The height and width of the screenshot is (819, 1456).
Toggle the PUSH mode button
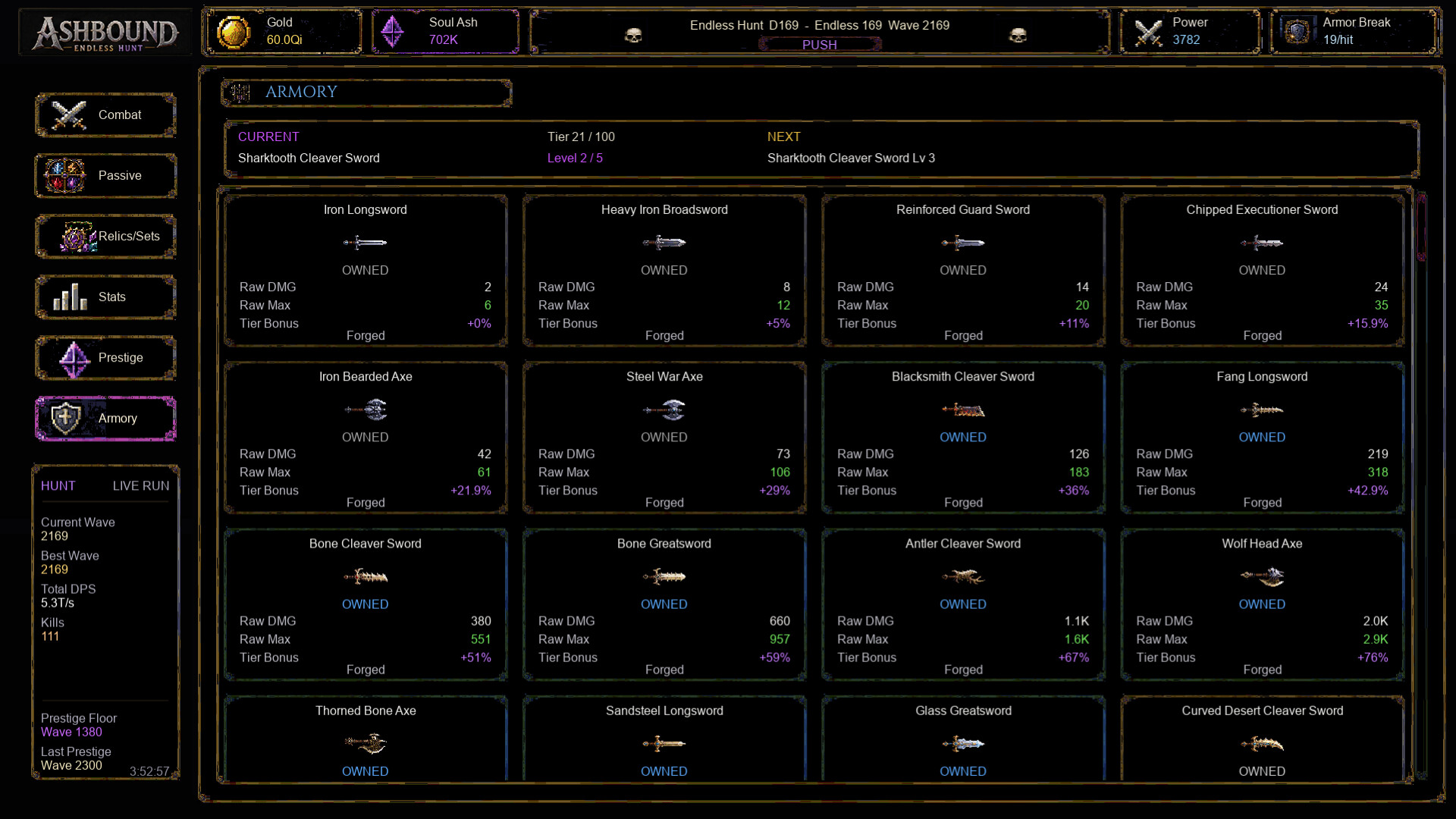pos(820,45)
